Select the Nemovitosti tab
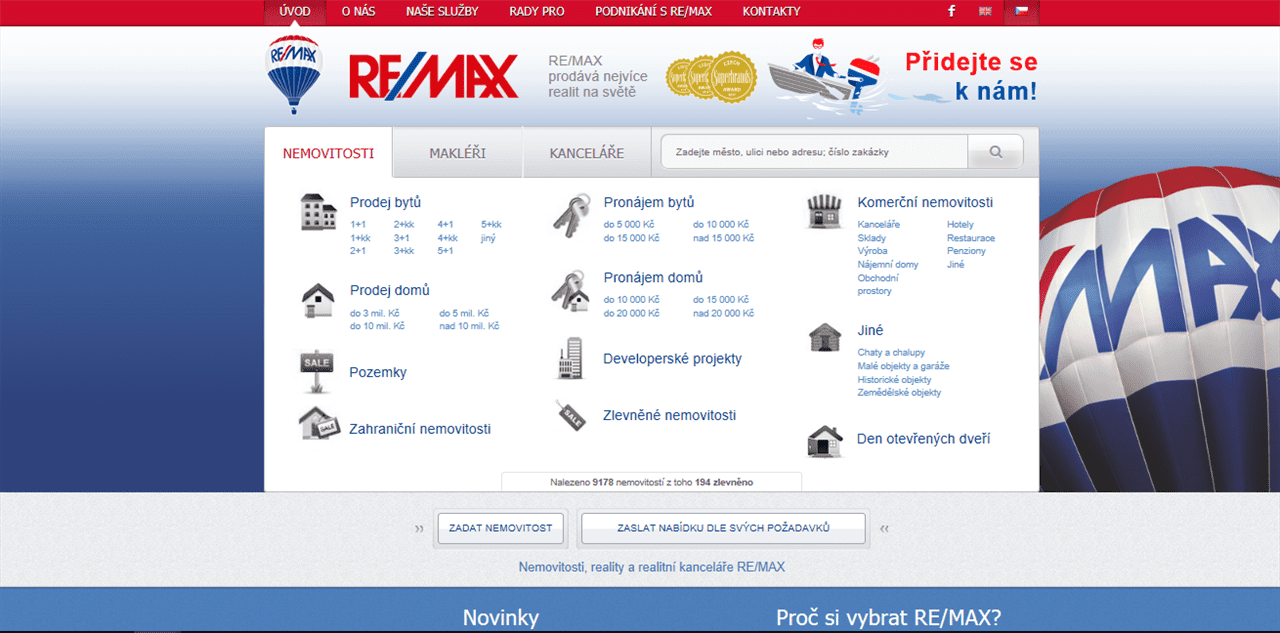Image resolution: width=1280 pixels, height=633 pixels. 328,153
